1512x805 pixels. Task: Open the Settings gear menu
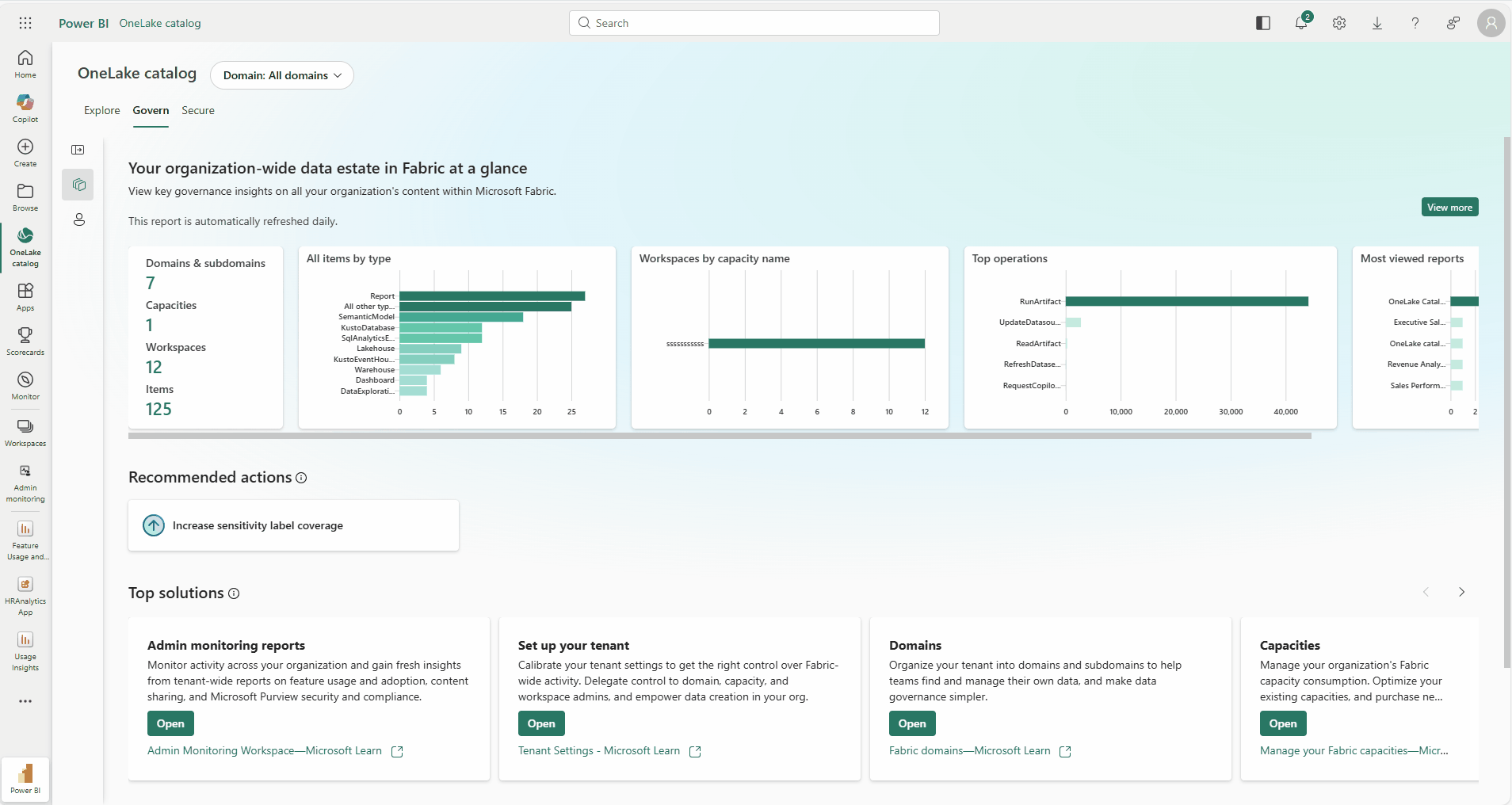pos(1339,23)
